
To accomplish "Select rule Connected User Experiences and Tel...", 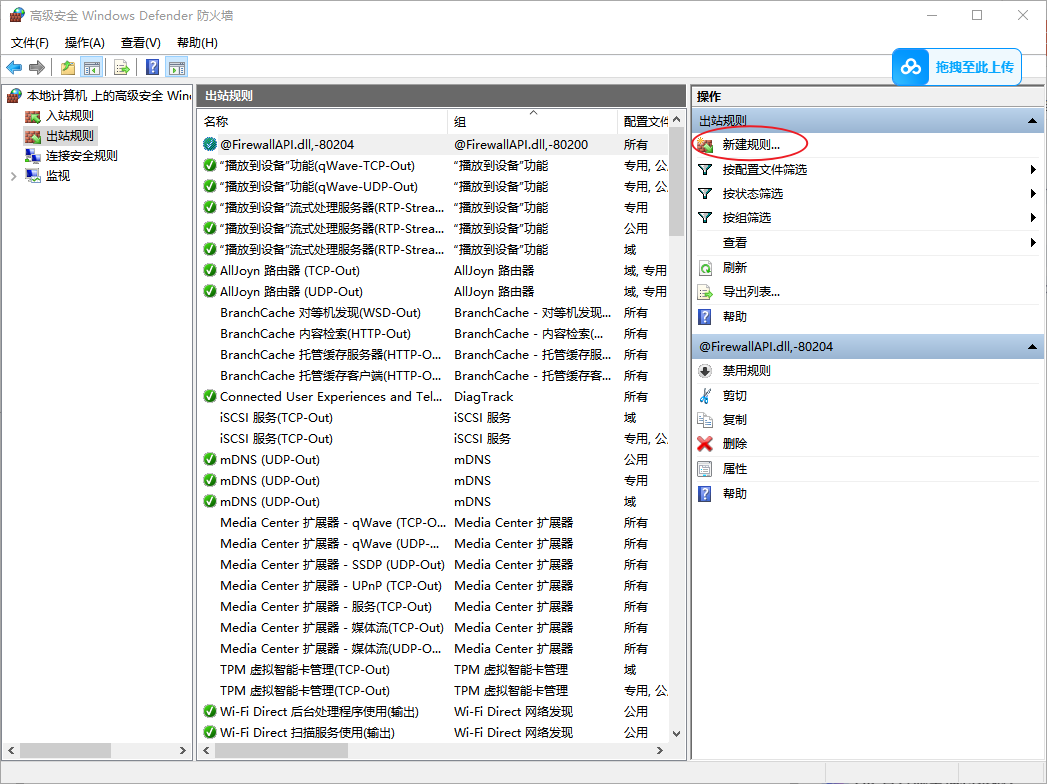I will point(434,397).
